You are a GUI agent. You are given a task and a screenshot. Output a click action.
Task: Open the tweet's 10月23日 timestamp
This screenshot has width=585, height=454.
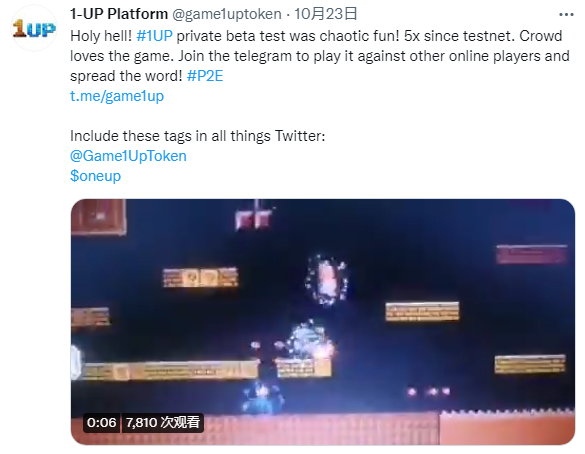(326, 14)
